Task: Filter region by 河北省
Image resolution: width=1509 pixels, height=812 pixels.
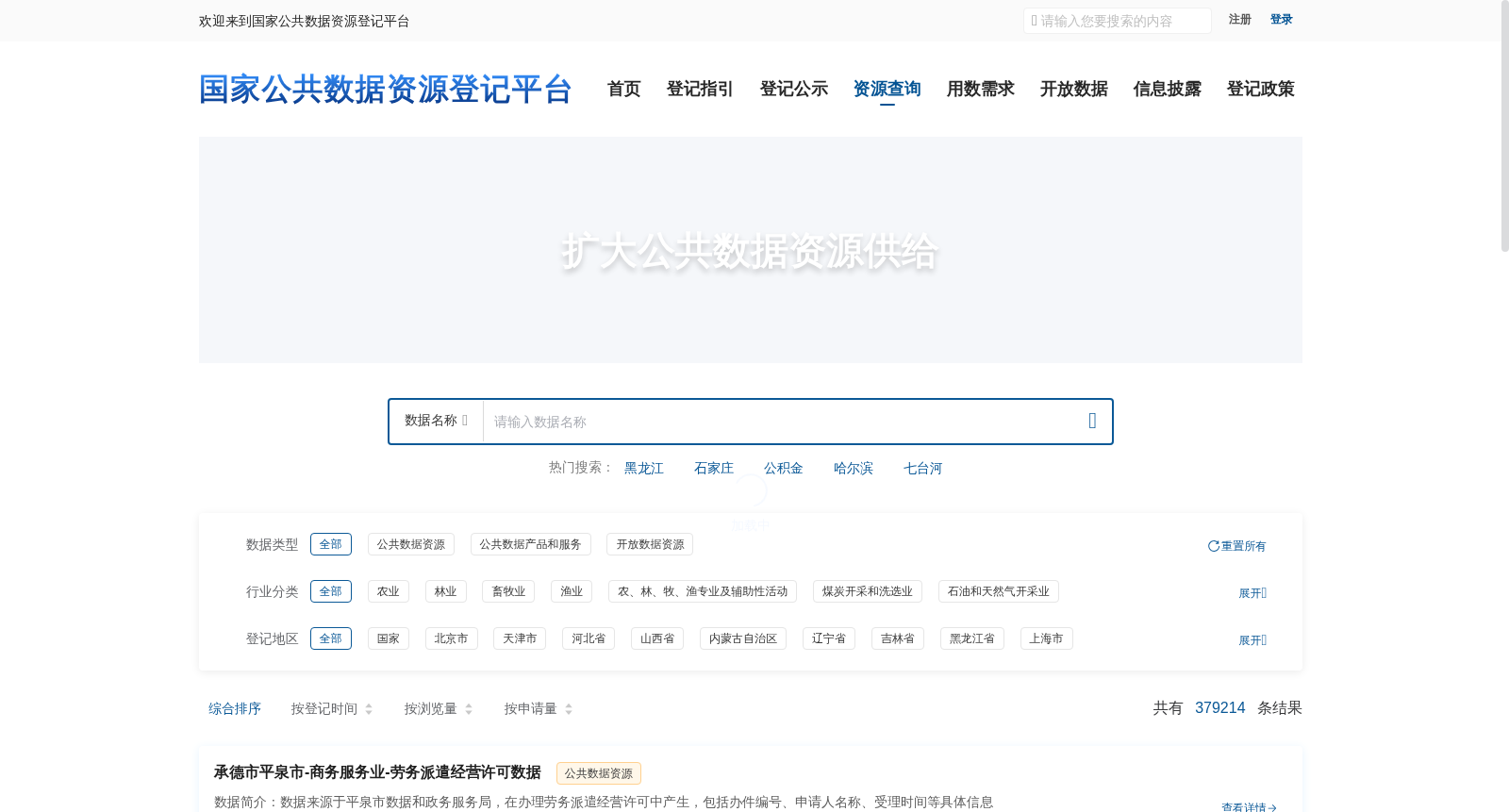Action: 589,638
